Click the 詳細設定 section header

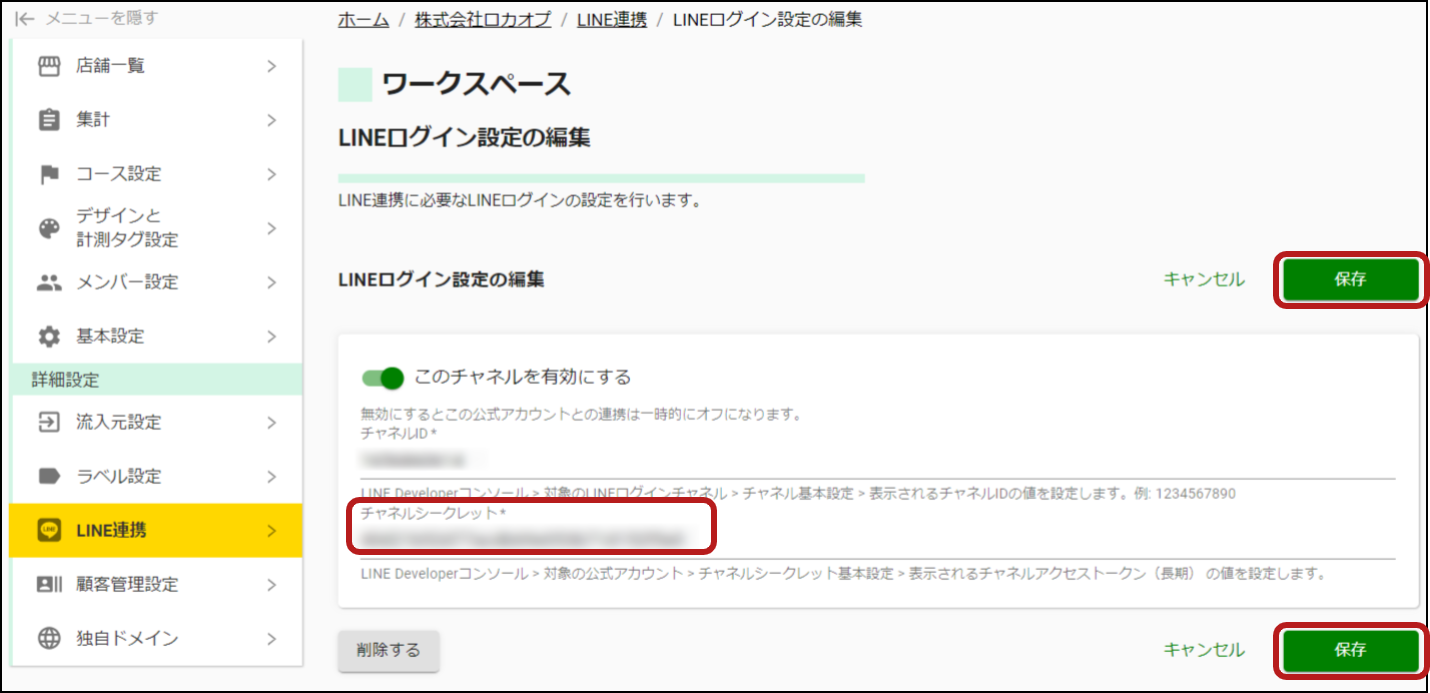(156, 380)
